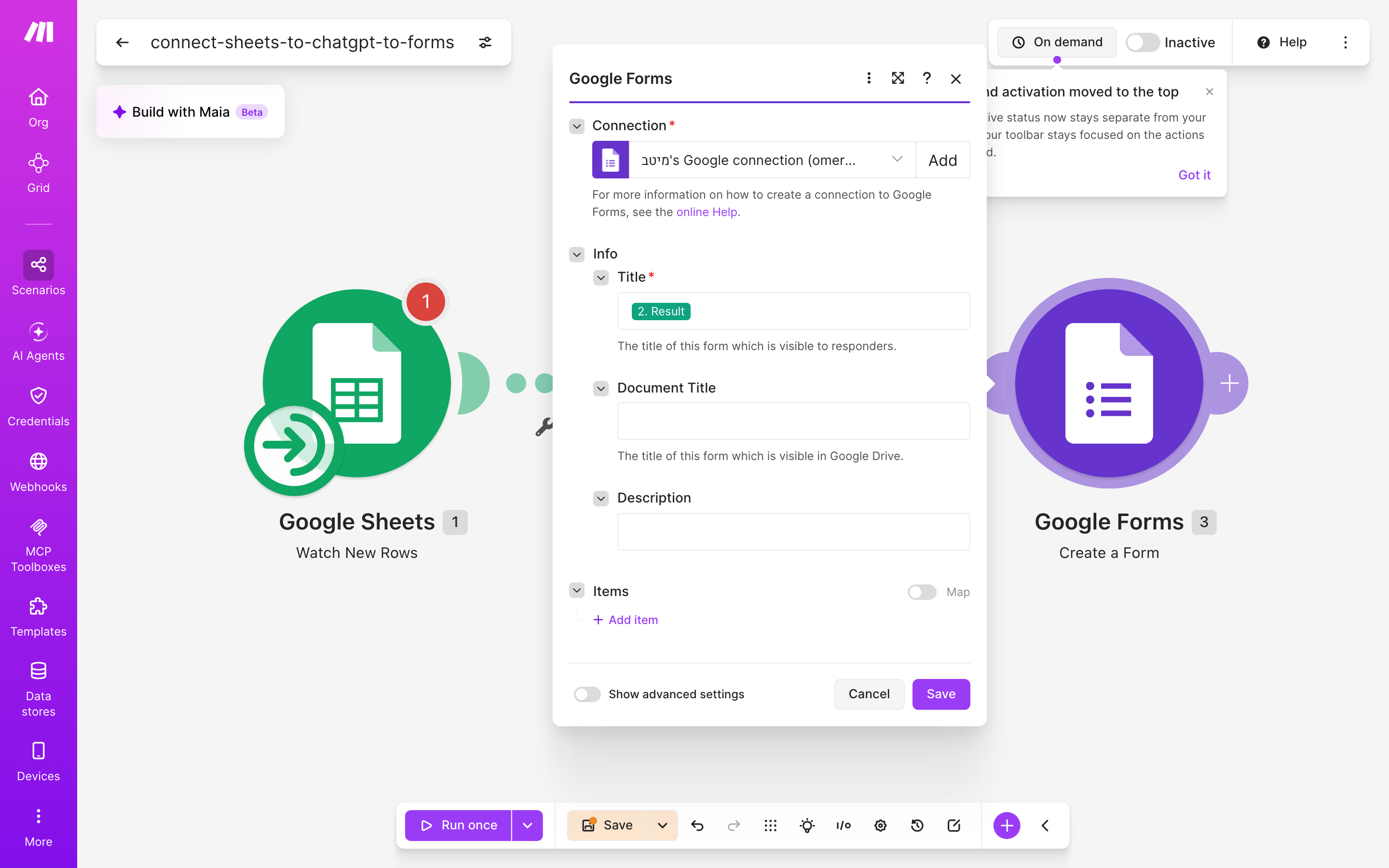This screenshot has height=868, width=1389.
Task: Toggle the Inactive scenario switch
Action: coord(1142,42)
